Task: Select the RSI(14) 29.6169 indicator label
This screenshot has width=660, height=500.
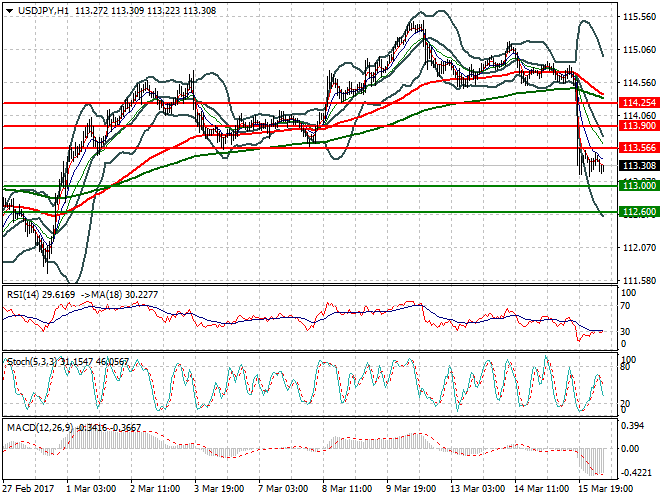Action: (41, 295)
